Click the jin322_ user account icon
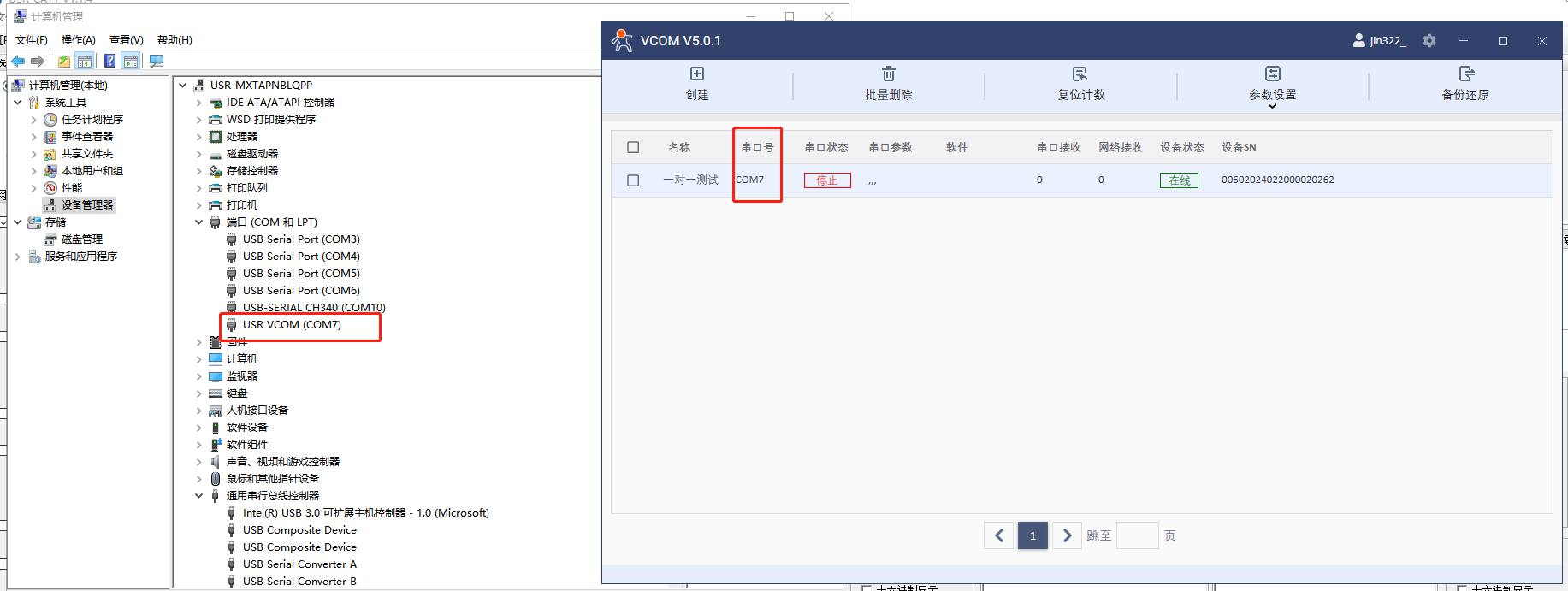 pos(1358,40)
